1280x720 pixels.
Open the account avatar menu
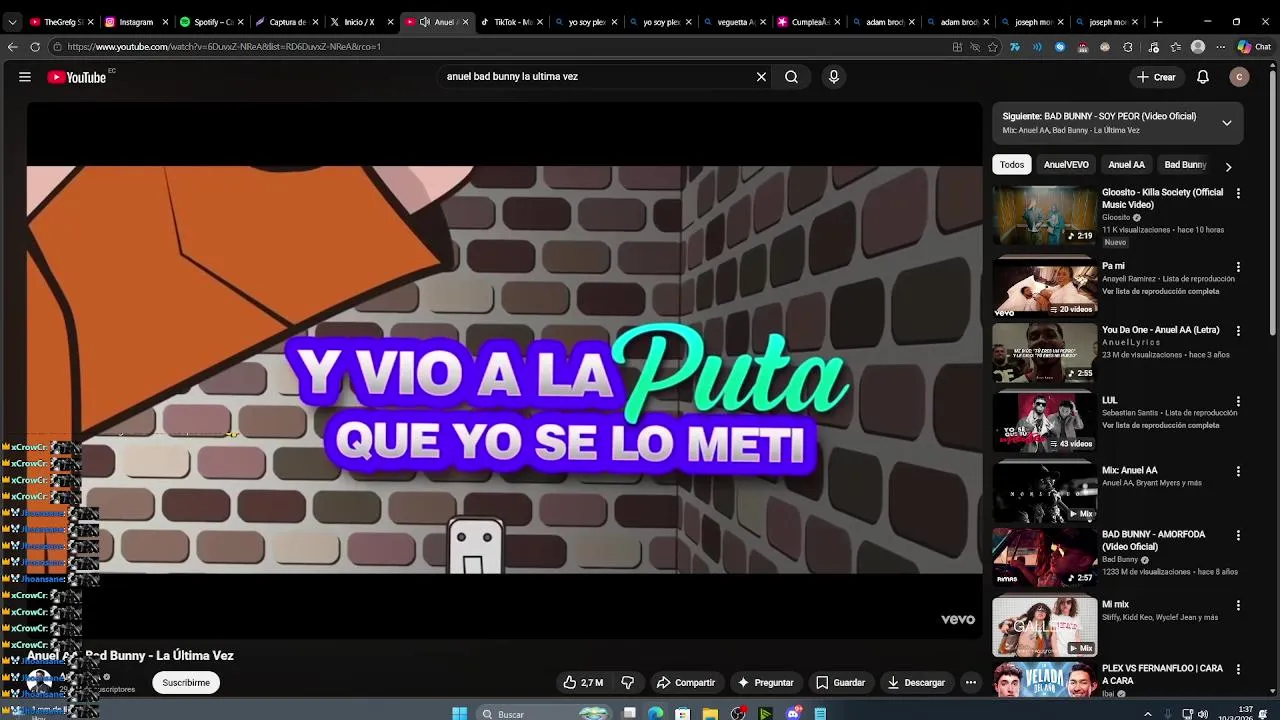[1239, 77]
